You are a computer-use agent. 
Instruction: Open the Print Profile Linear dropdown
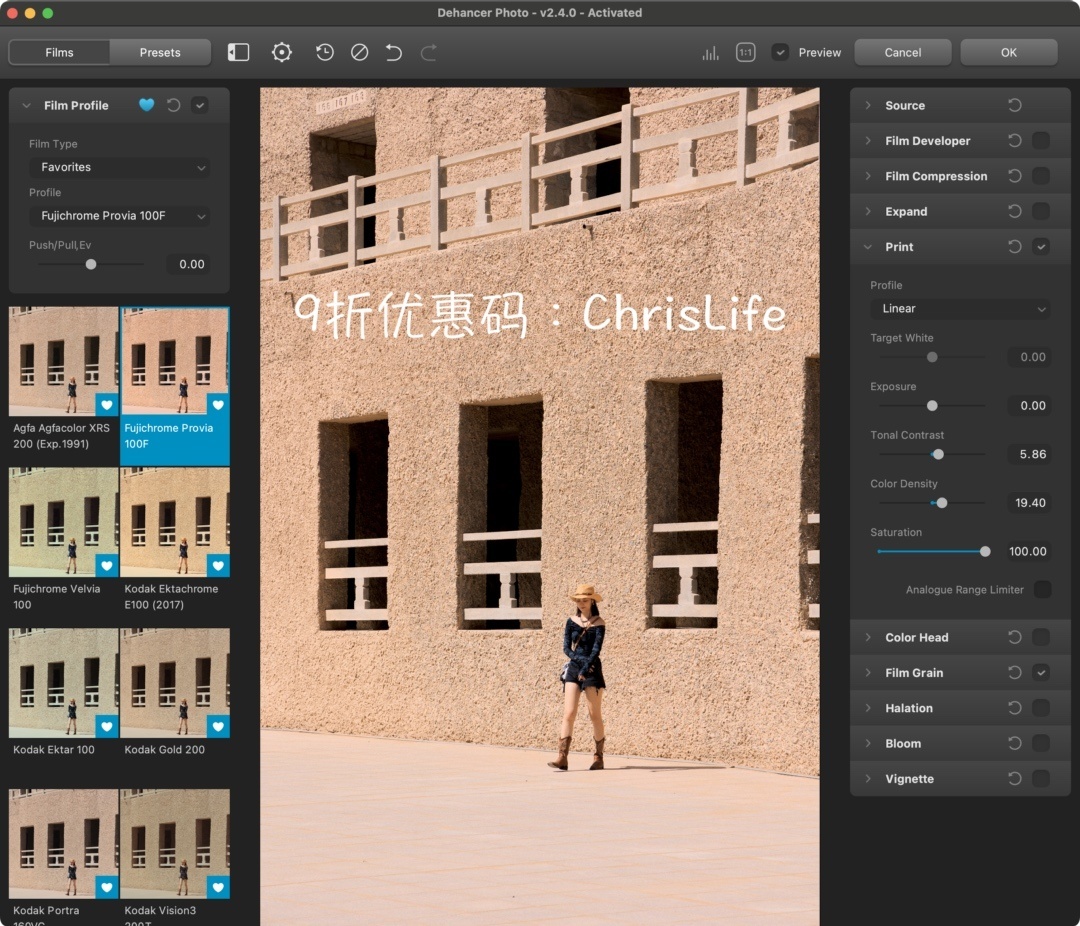click(960, 309)
